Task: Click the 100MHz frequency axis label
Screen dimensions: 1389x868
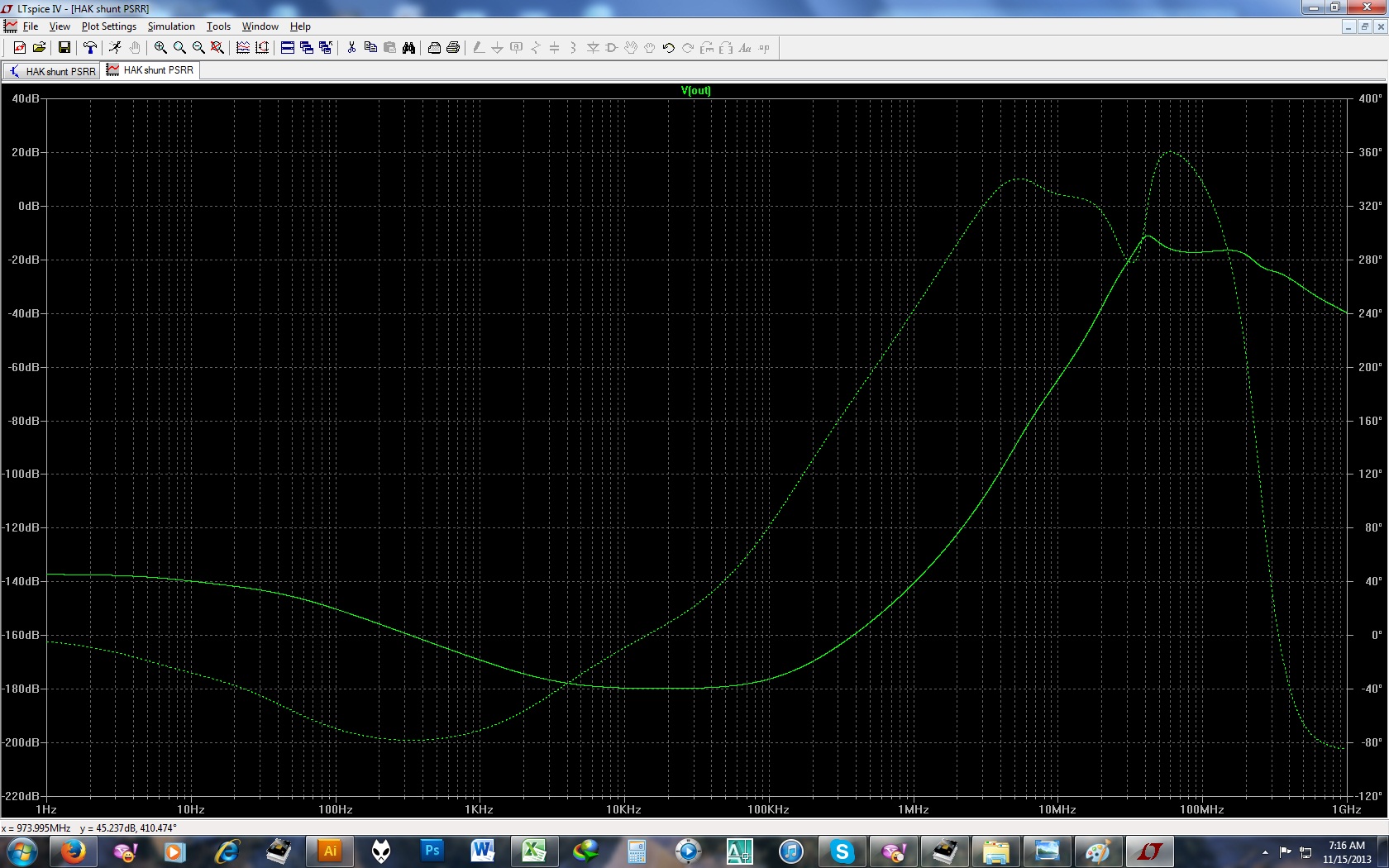Action: point(1202,809)
